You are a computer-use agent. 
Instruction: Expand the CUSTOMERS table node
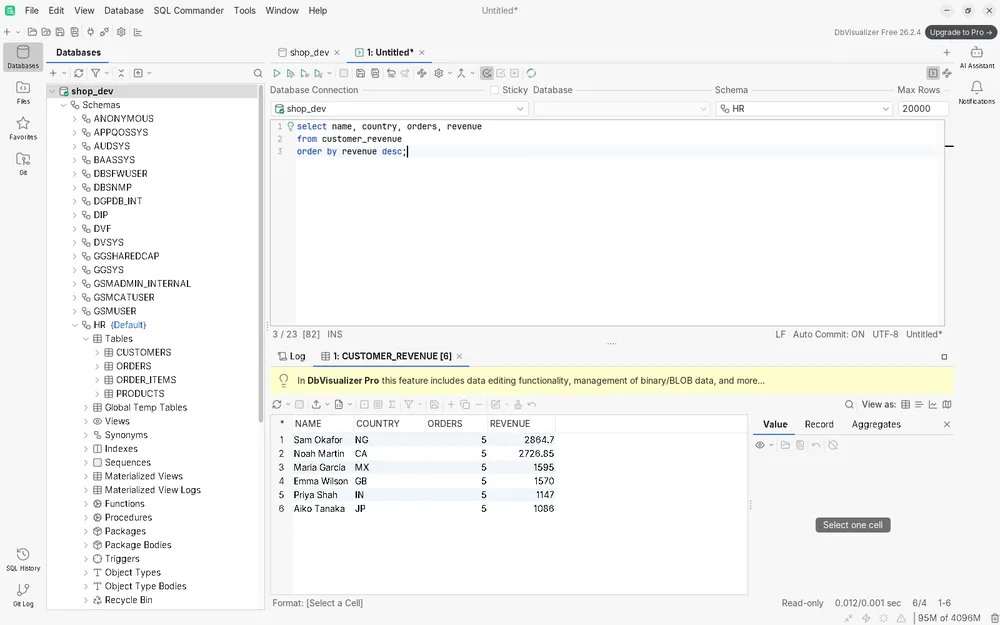[97, 353]
